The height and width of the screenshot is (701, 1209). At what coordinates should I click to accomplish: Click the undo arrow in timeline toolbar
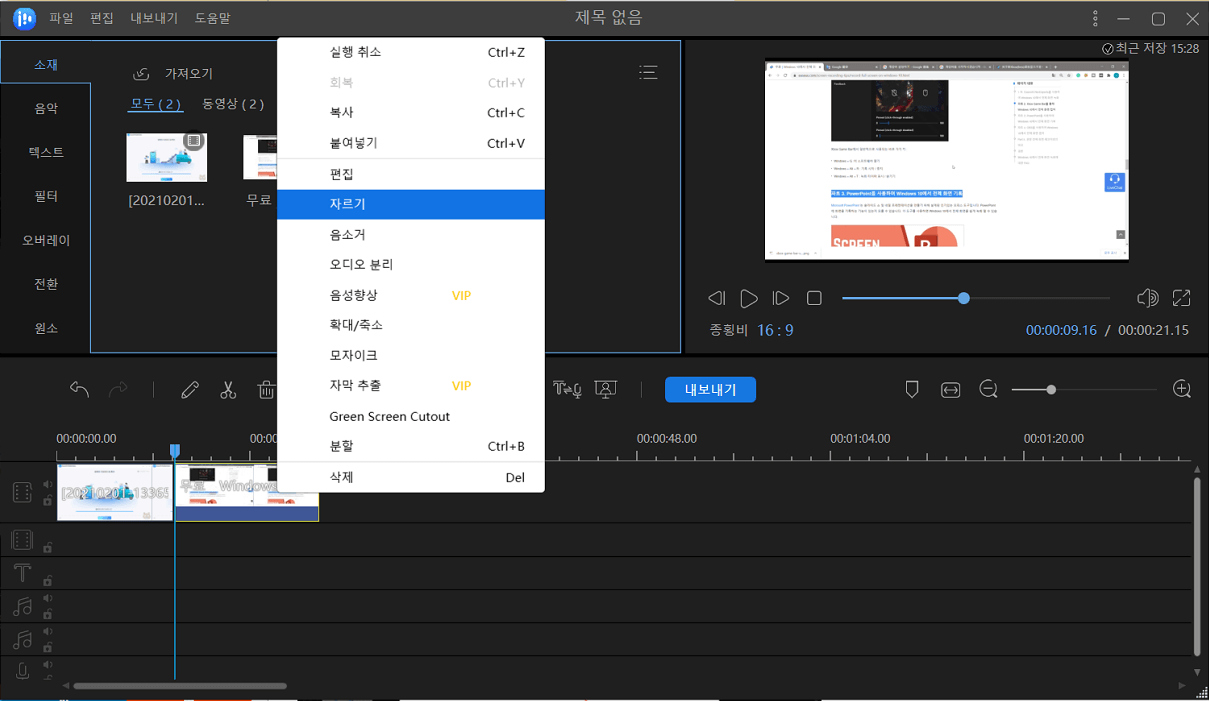point(80,390)
